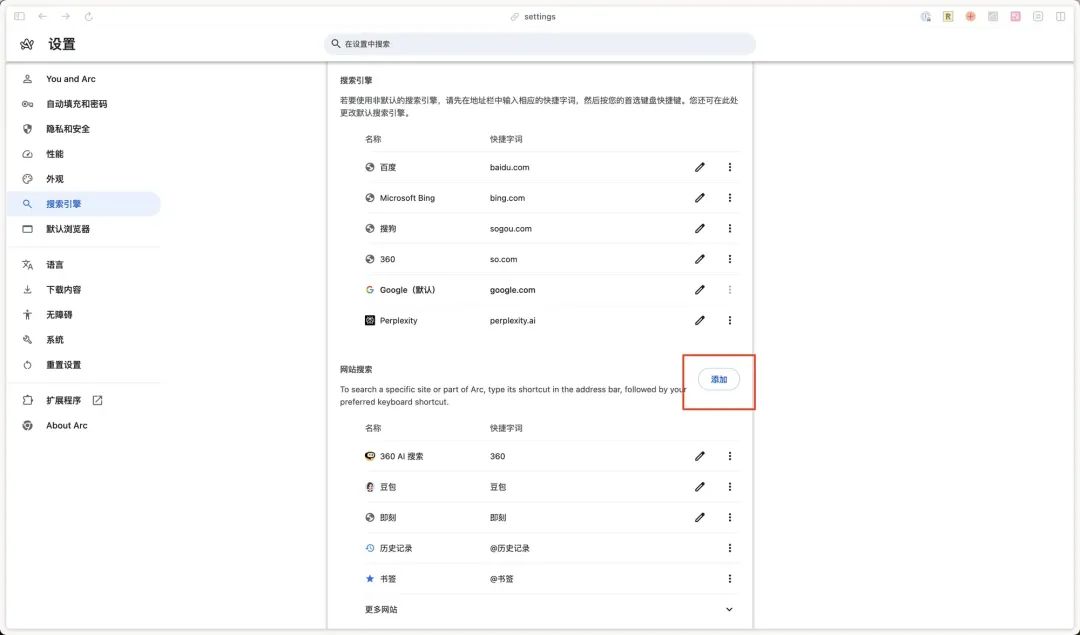1080x635 pixels.
Task: Open more options for so.com row
Action: pos(730,259)
